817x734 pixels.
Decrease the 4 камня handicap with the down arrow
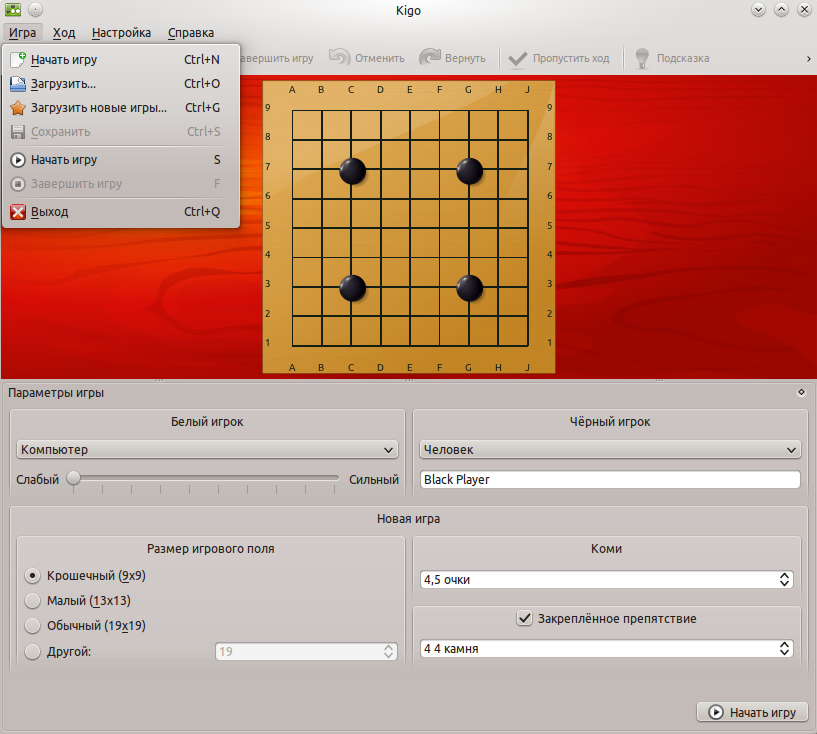click(784, 653)
